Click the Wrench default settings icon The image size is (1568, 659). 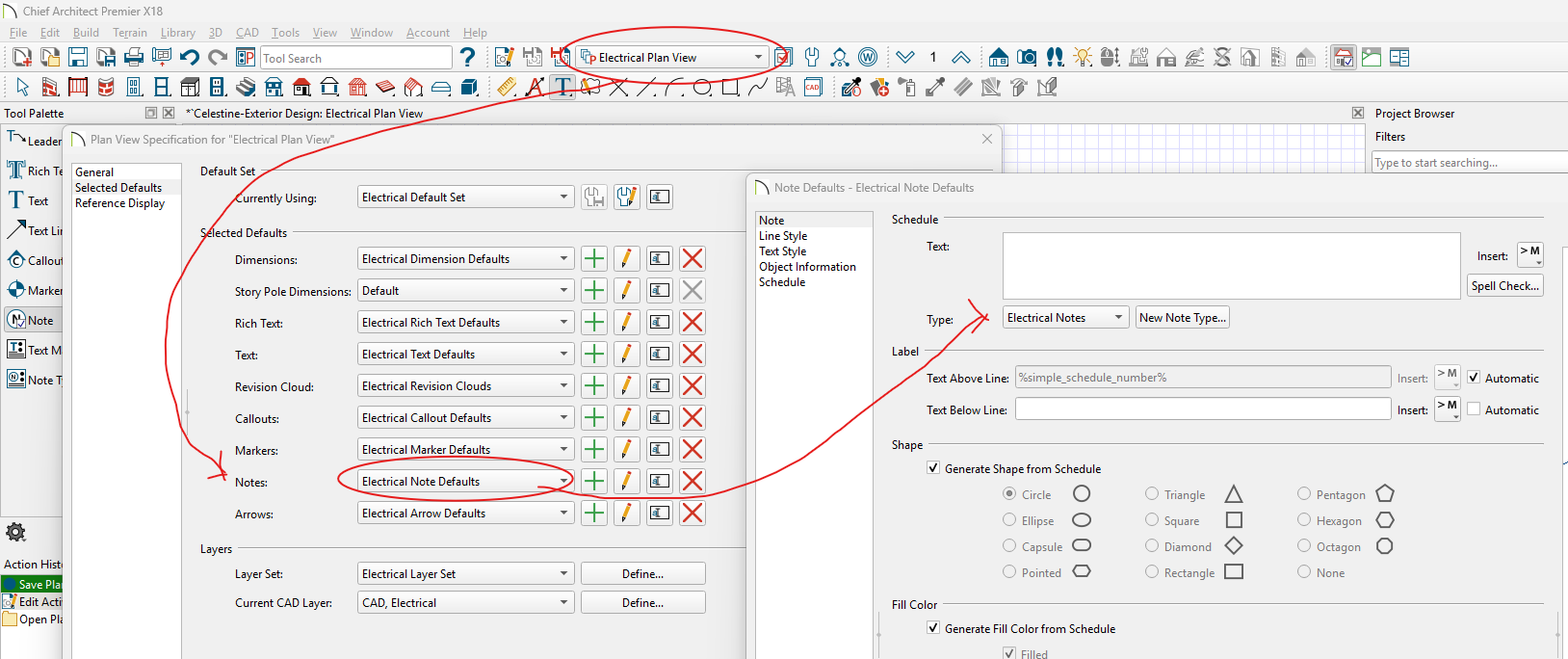(x=812, y=58)
